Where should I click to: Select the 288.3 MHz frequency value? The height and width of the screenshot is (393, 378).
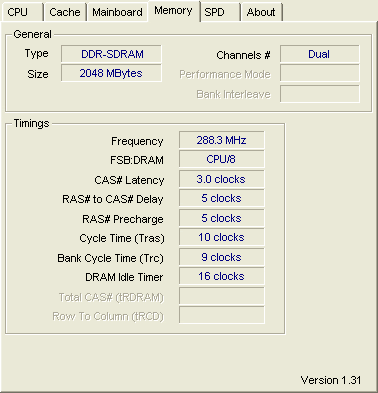tap(222, 140)
